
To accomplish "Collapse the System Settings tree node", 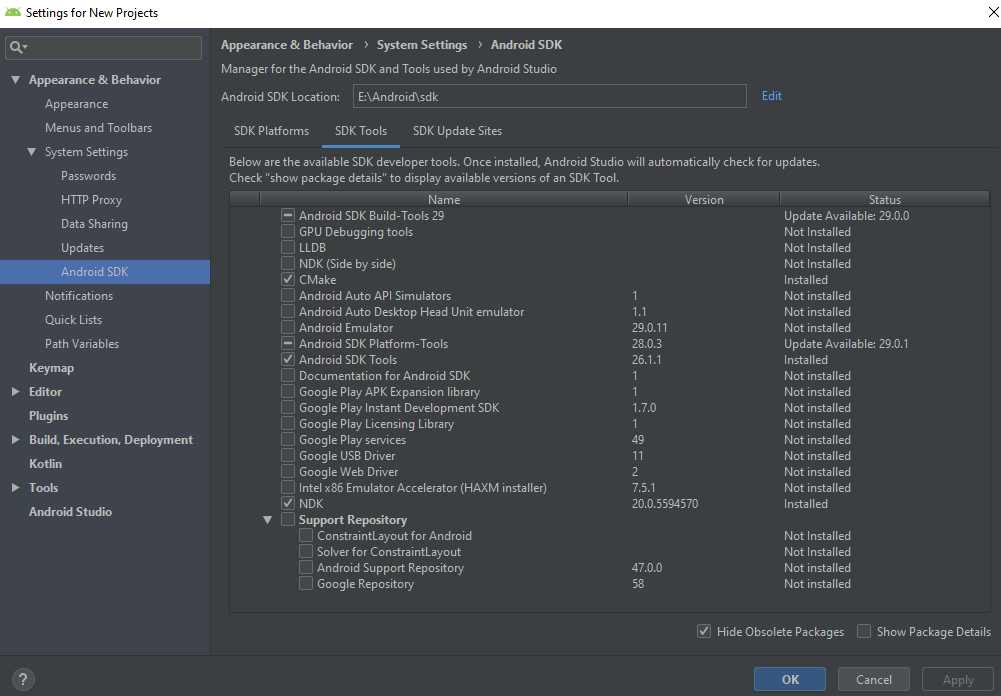I will tap(31, 152).
